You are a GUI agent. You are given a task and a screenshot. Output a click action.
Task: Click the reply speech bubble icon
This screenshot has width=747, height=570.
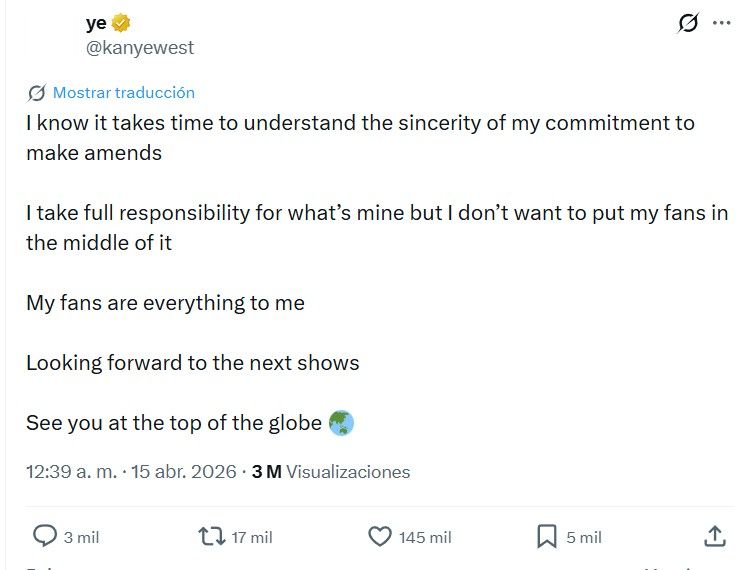point(45,537)
